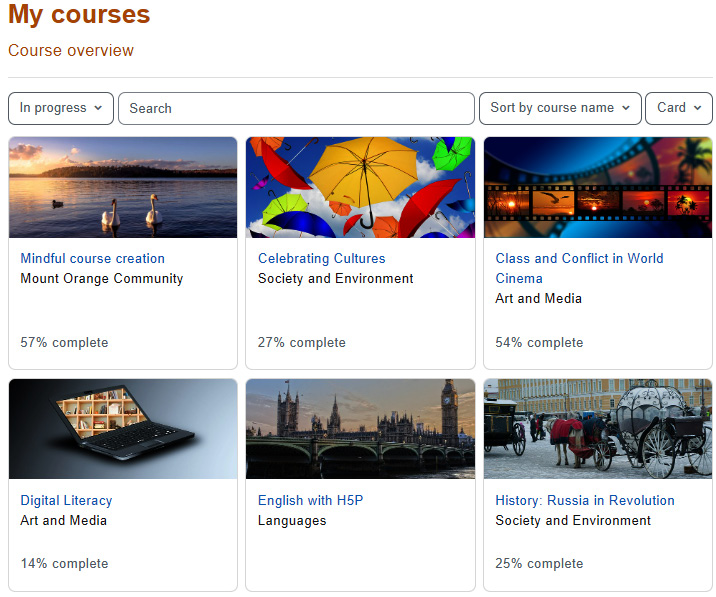Open the Card view dropdown
Image resolution: width=716 pixels, height=597 pixels.
click(x=679, y=108)
